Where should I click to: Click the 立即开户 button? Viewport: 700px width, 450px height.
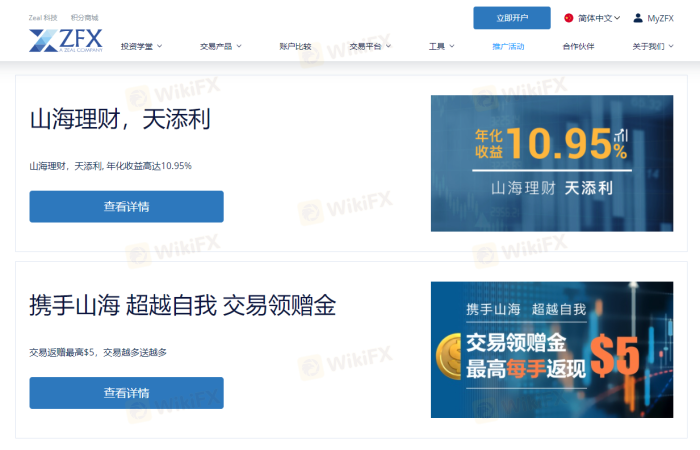(x=512, y=18)
